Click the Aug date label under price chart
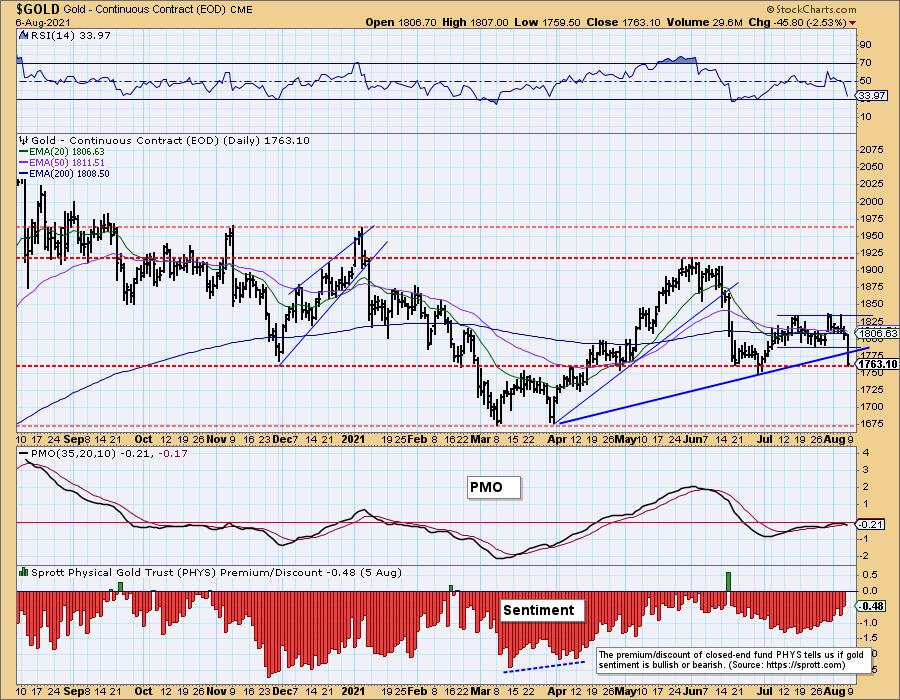Screen dimensions: 900x700 click(x=833, y=439)
